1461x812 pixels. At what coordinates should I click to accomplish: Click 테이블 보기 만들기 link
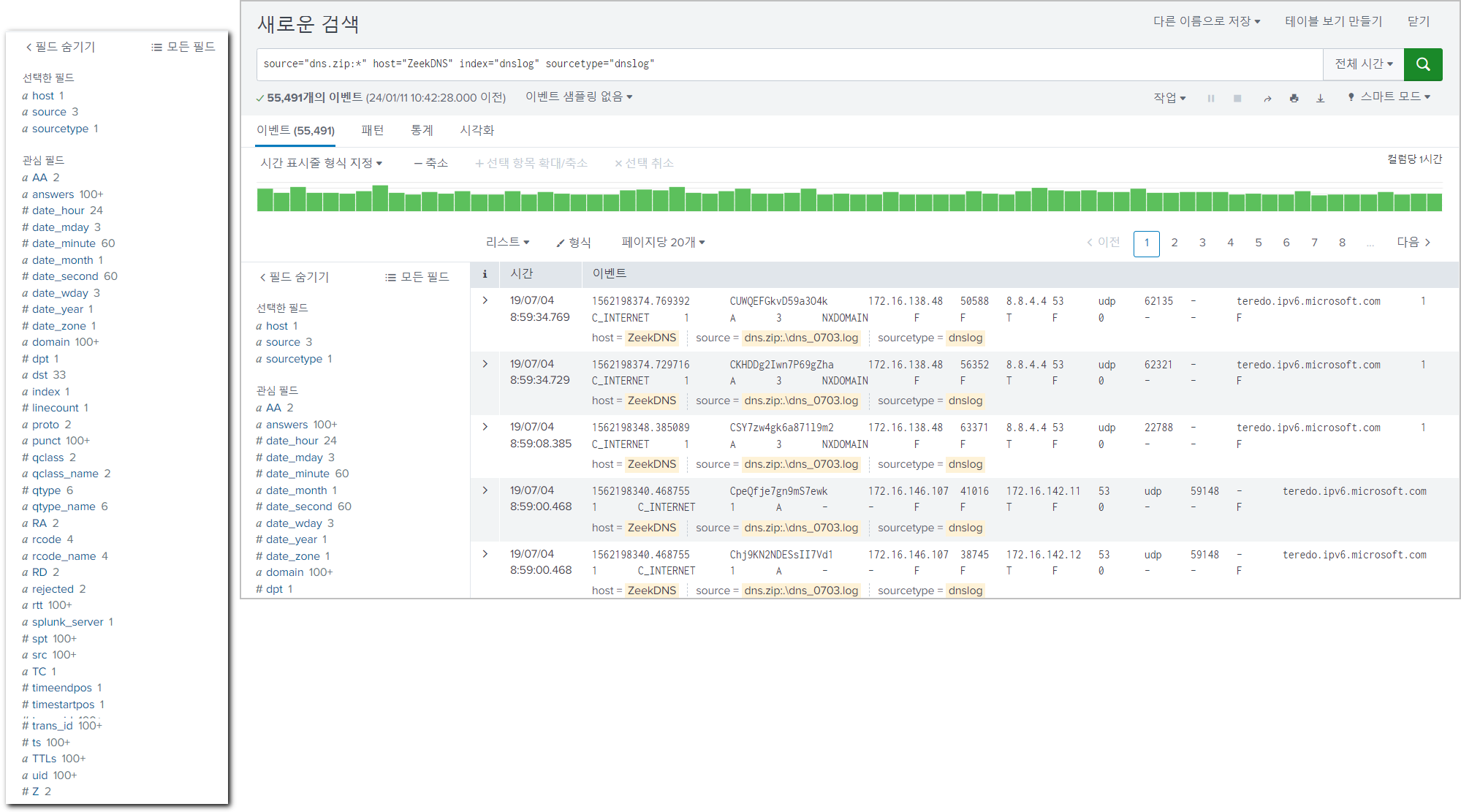[1333, 21]
